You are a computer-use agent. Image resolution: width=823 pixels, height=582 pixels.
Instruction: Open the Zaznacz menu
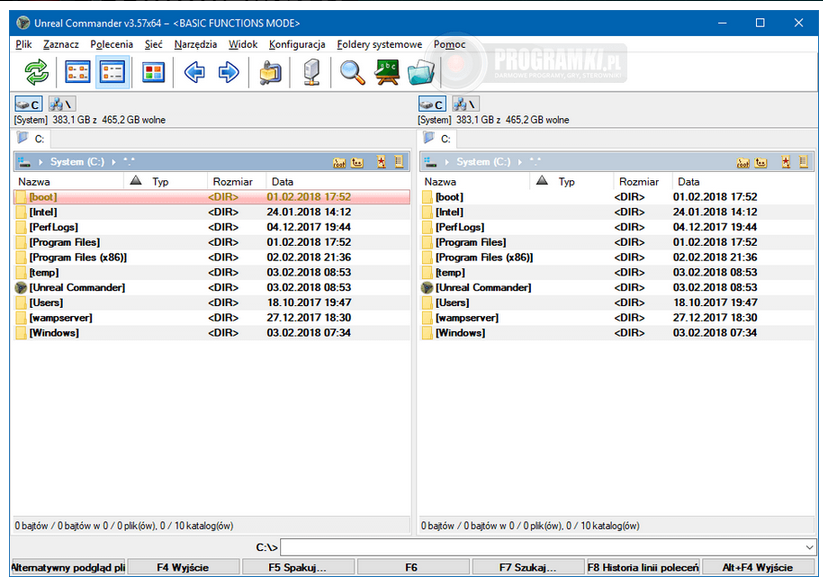point(61,45)
